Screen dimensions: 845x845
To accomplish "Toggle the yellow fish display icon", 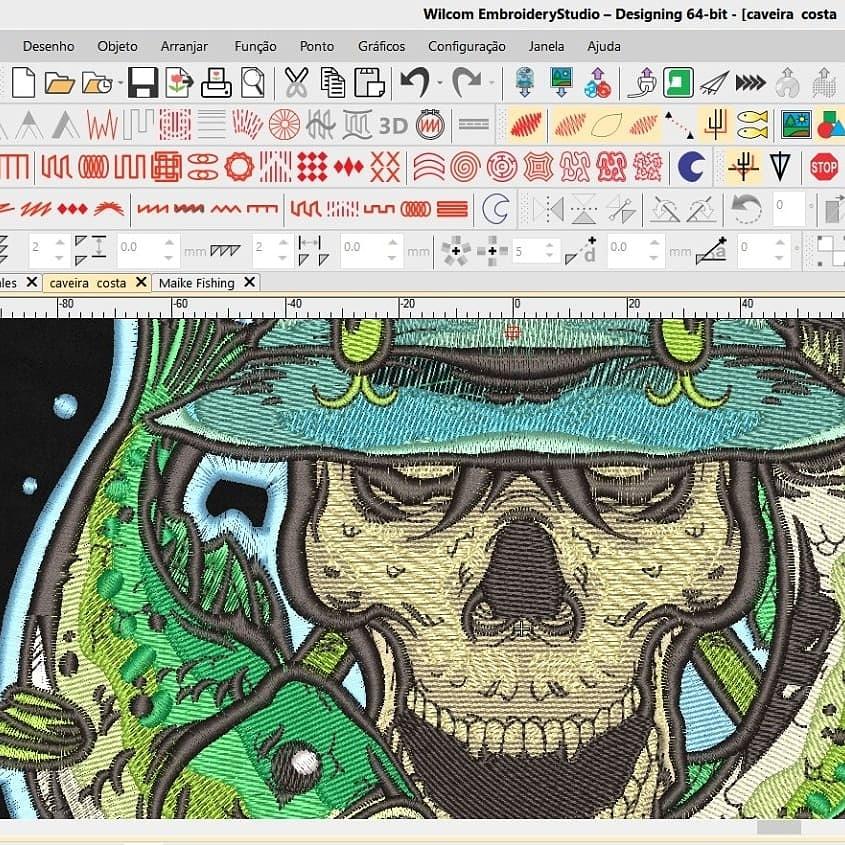I will [x=753, y=125].
